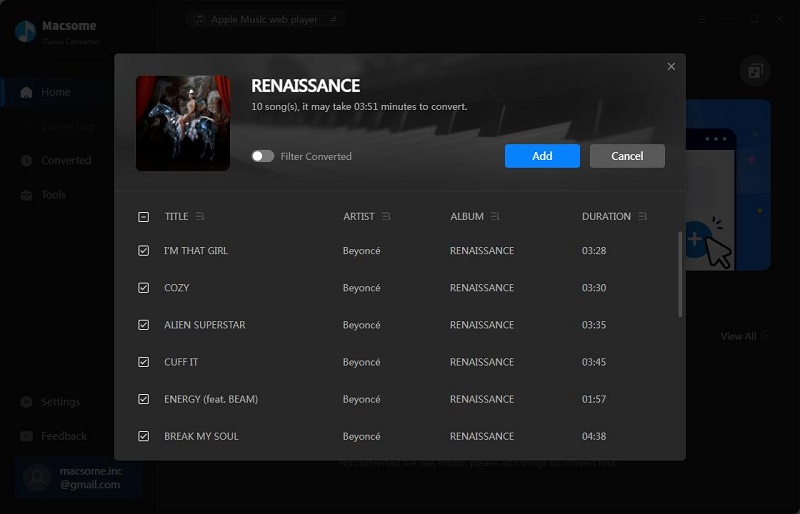The width and height of the screenshot is (800, 514).
Task: Click the 03:45 duration of CUFF IT
Action: [594, 362]
